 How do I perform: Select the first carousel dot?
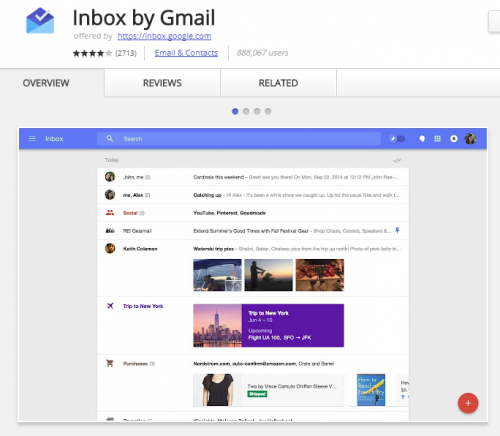(x=235, y=111)
